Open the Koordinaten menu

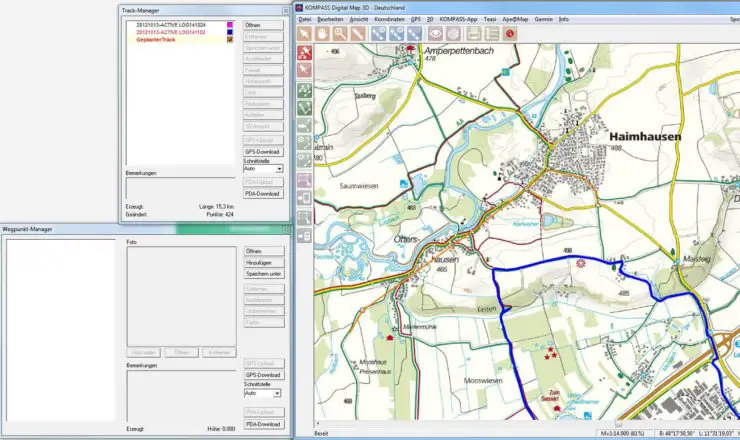389,19
